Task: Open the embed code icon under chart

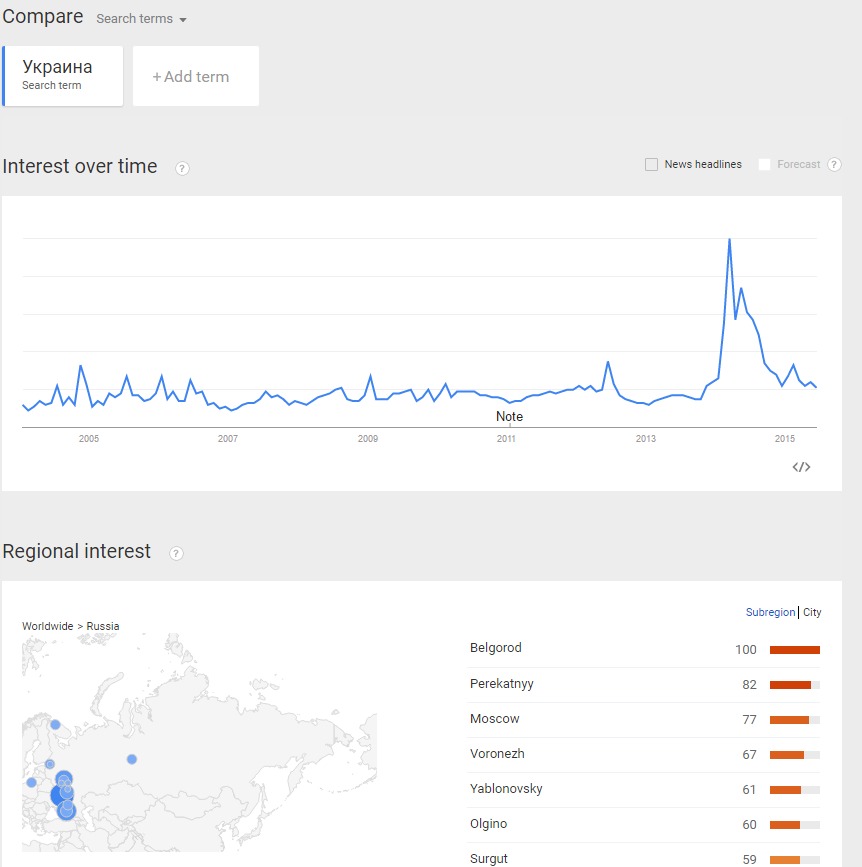Action: click(801, 467)
